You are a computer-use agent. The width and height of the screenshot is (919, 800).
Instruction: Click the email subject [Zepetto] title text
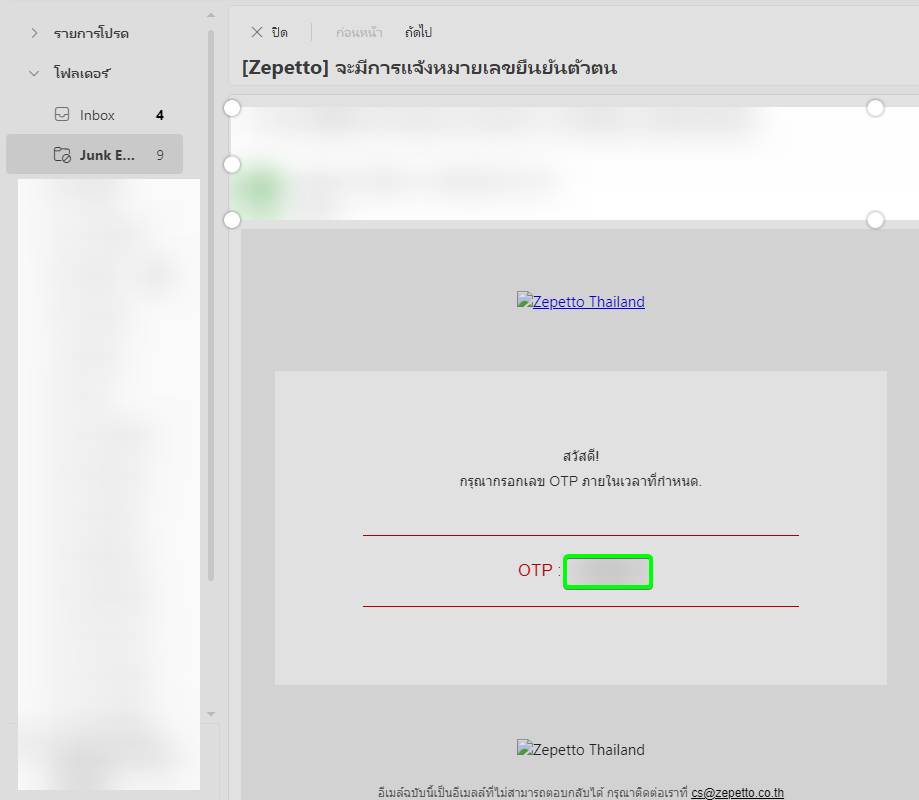429,67
